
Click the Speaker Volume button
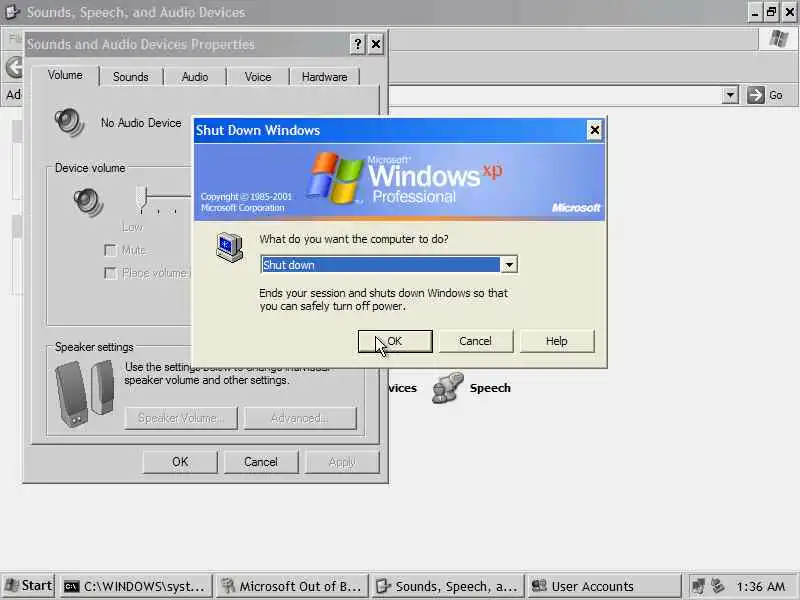point(181,418)
